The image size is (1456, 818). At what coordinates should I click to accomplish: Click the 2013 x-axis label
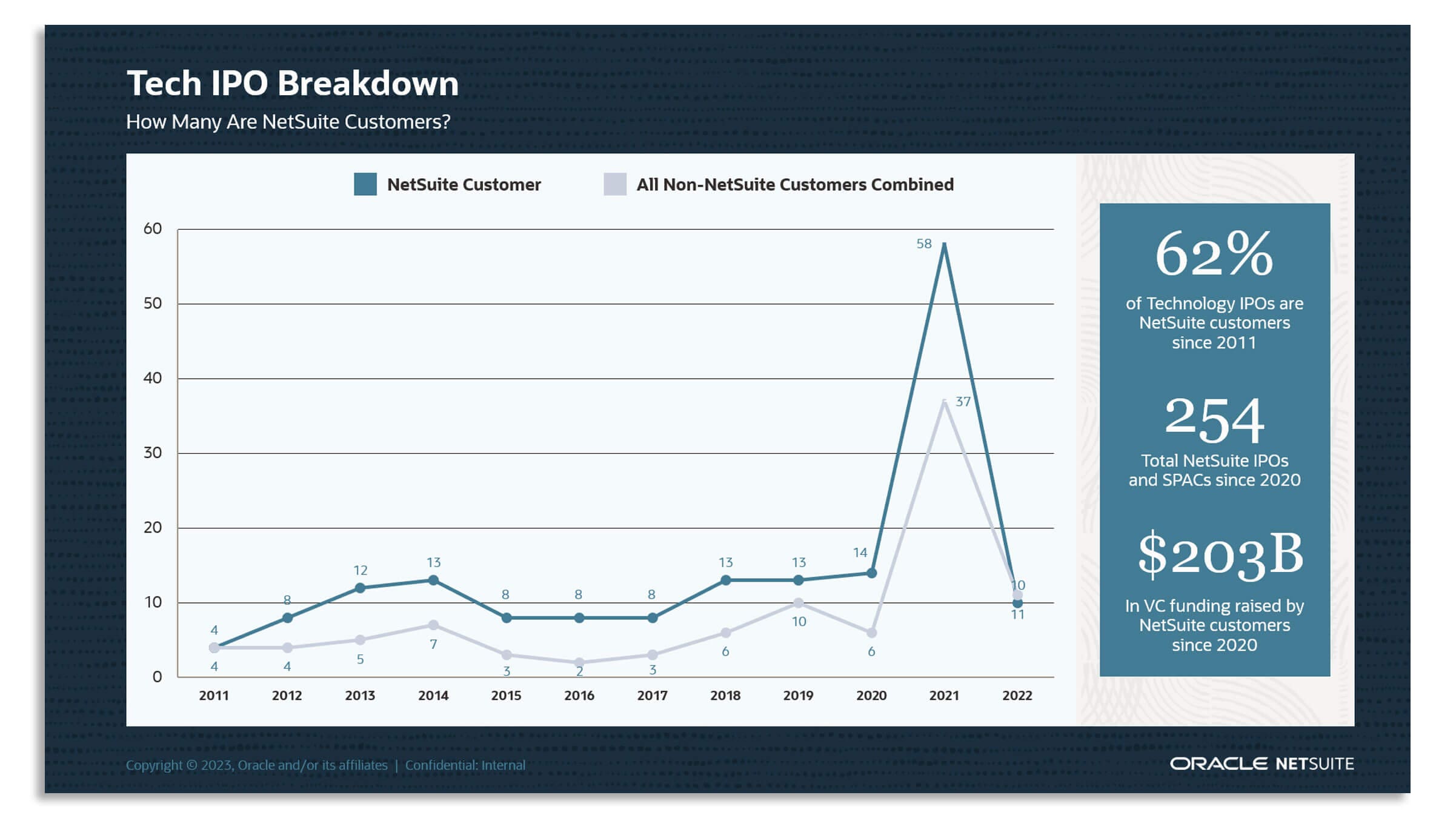[x=360, y=695]
